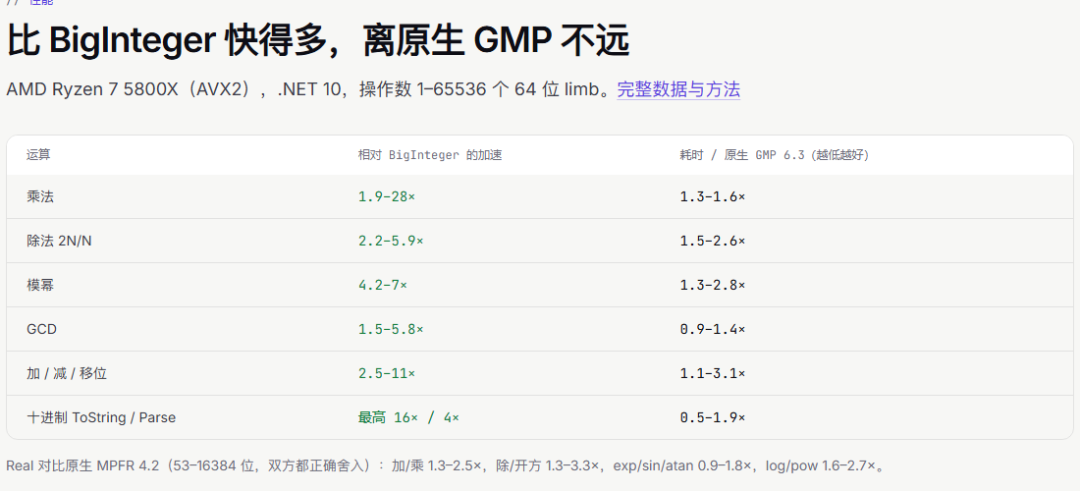Click the 1.5–2.6× GMP ratio value

point(712,241)
